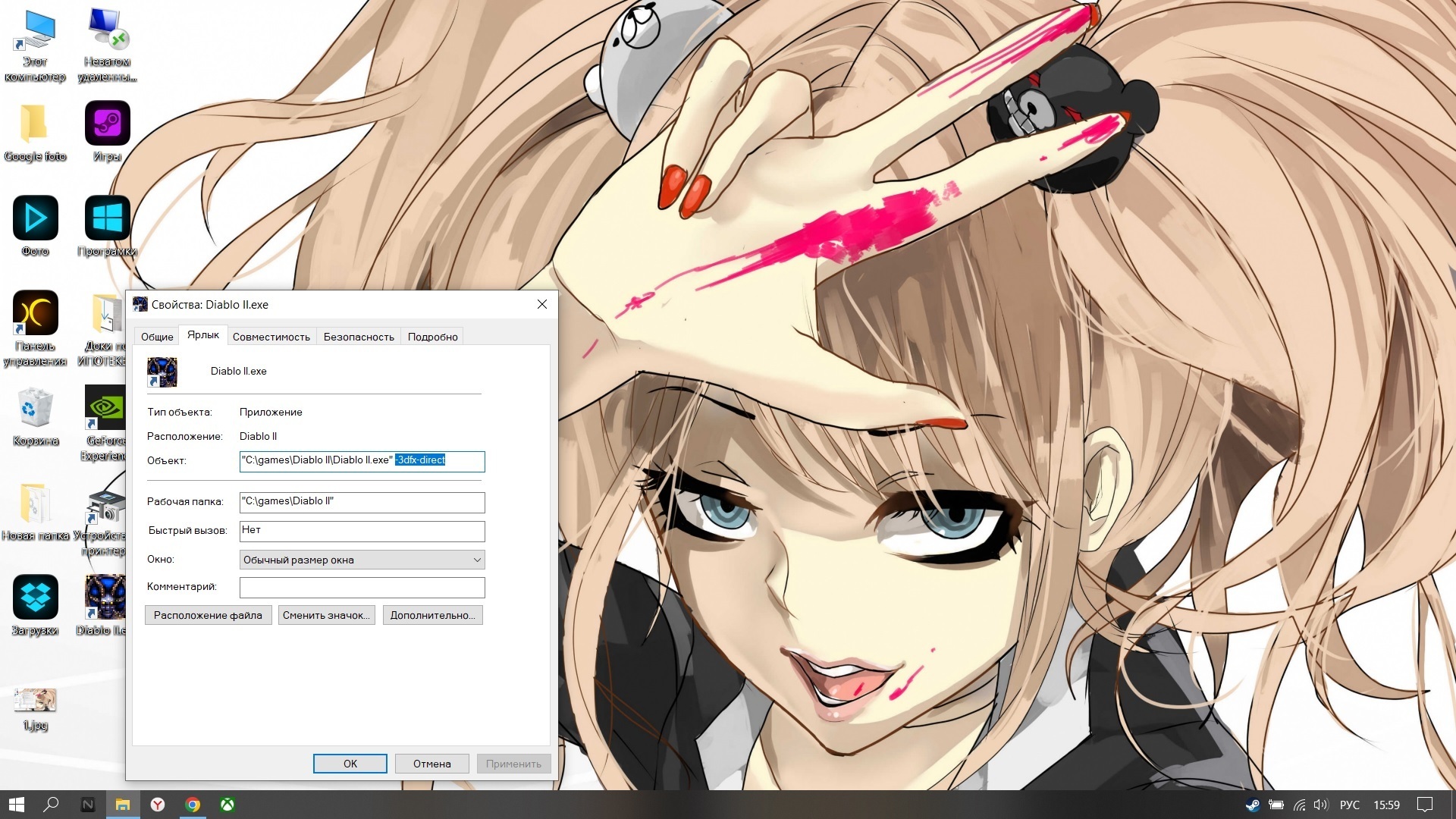Click the Diablo II.exe icon in the dialog

[162, 372]
